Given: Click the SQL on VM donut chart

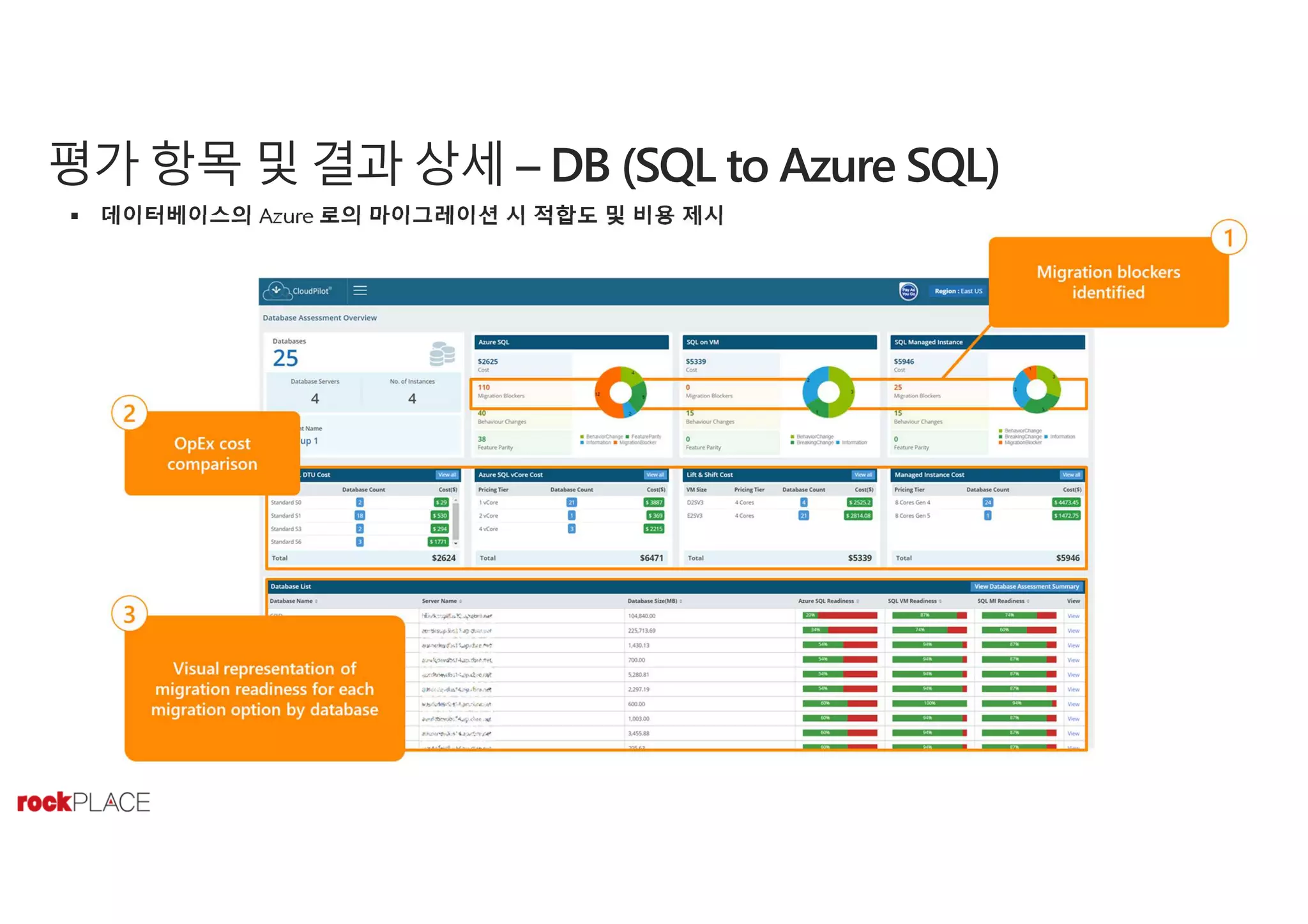Looking at the screenshot, I should click(828, 391).
